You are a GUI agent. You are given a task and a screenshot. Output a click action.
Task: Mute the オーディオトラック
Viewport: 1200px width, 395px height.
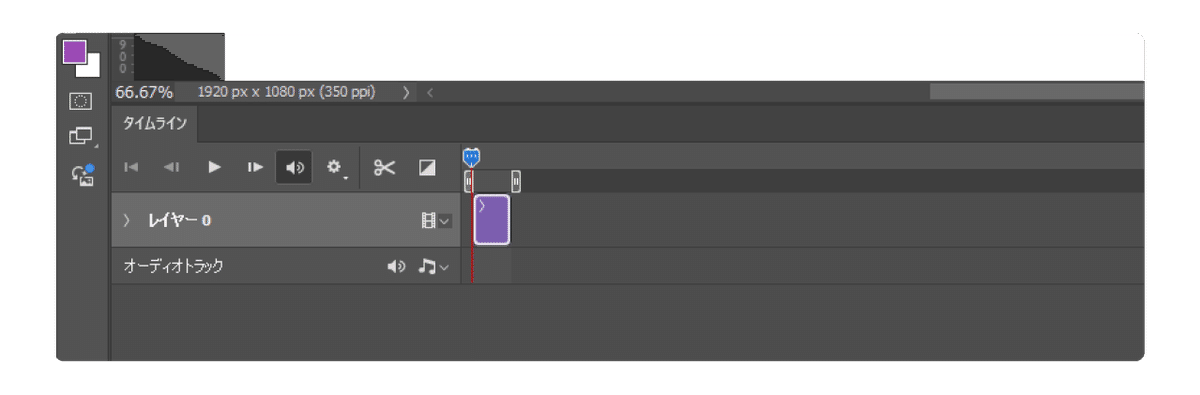coord(397,267)
